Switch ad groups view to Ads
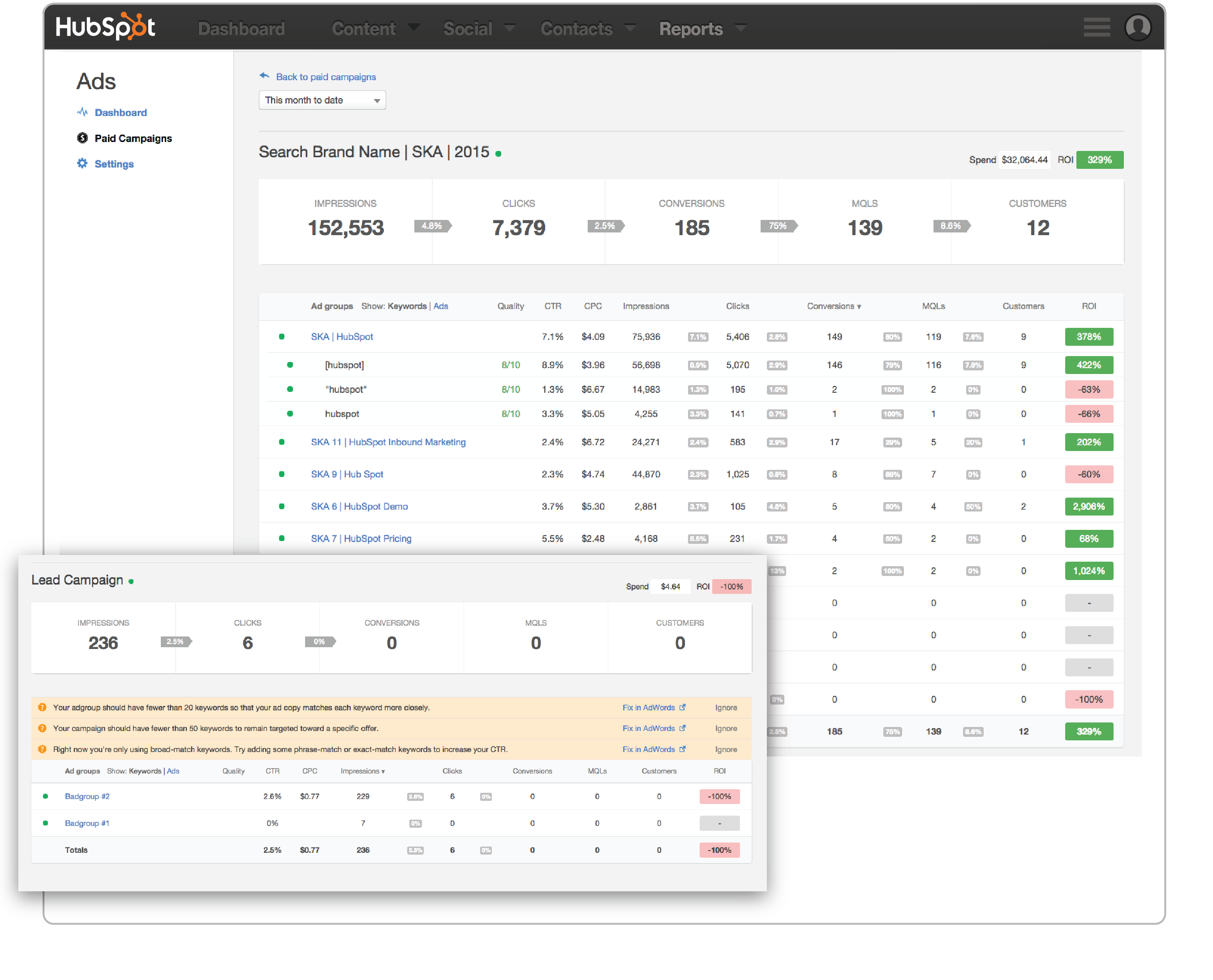 [x=440, y=306]
